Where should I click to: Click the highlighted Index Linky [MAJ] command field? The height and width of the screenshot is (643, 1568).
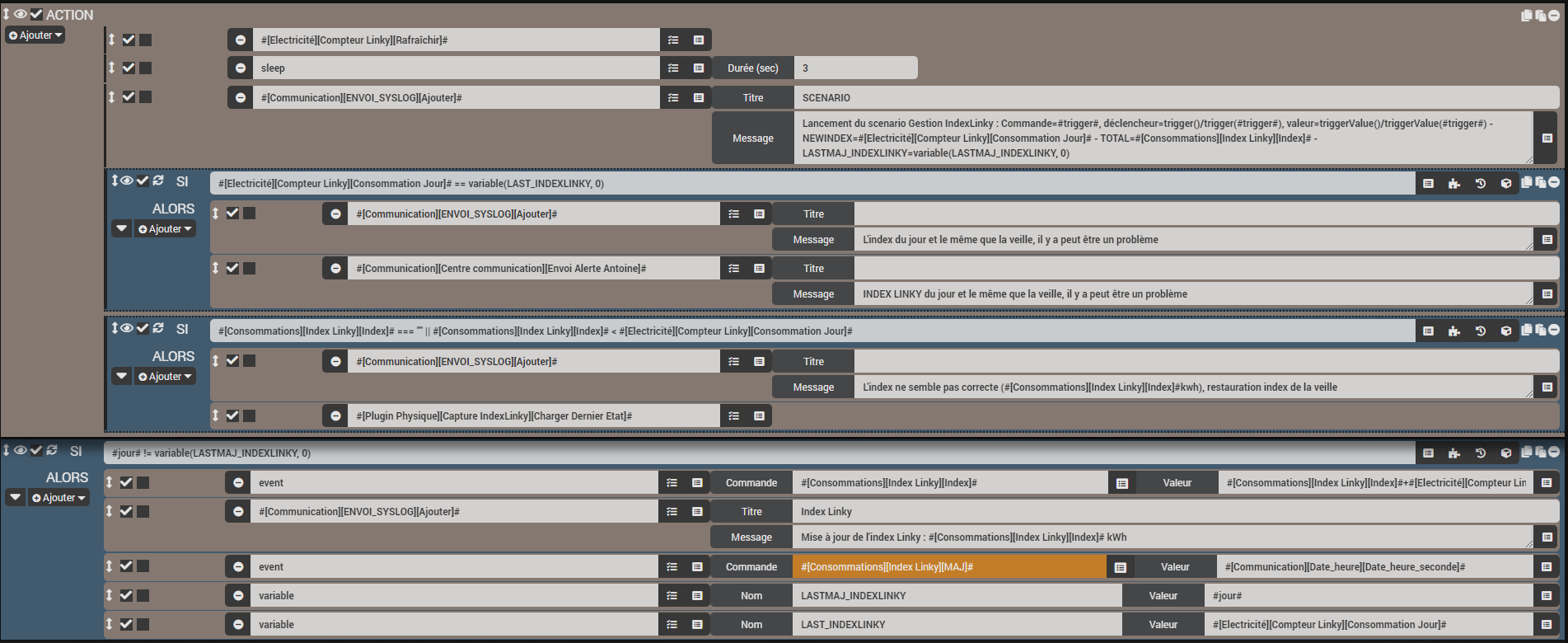[x=949, y=566]
